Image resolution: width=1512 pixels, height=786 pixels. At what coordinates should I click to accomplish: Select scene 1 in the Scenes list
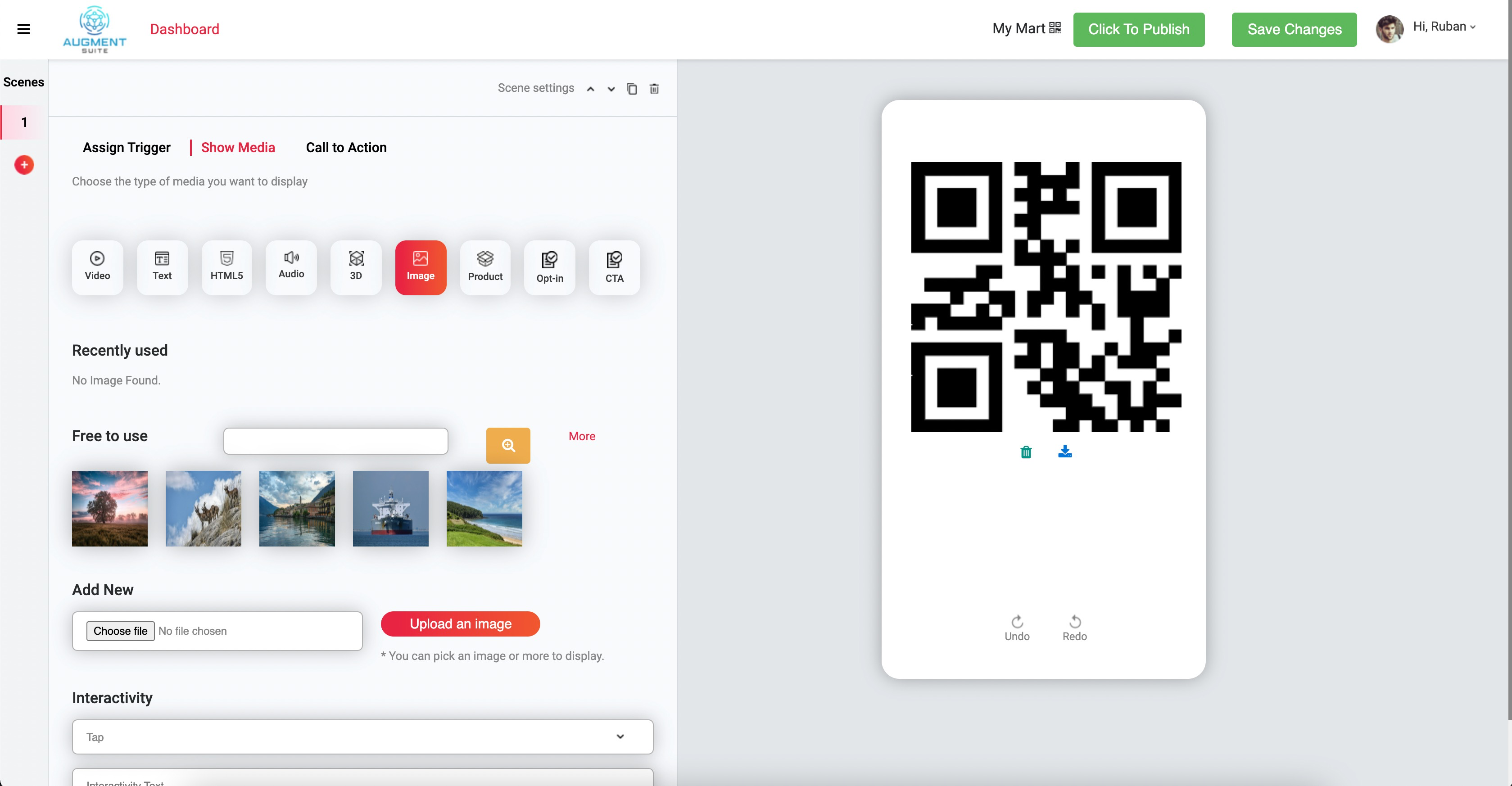click(24, 122)
